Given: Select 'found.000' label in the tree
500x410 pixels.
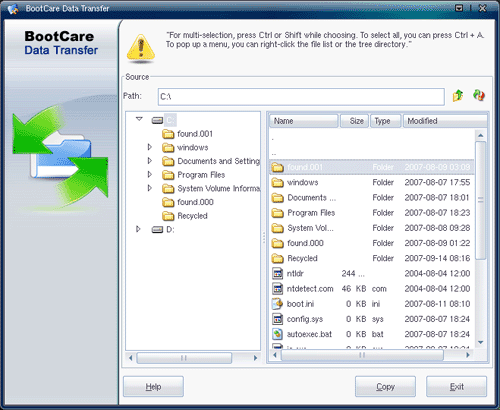Looking at the screenshot, I should click(195, 202).
